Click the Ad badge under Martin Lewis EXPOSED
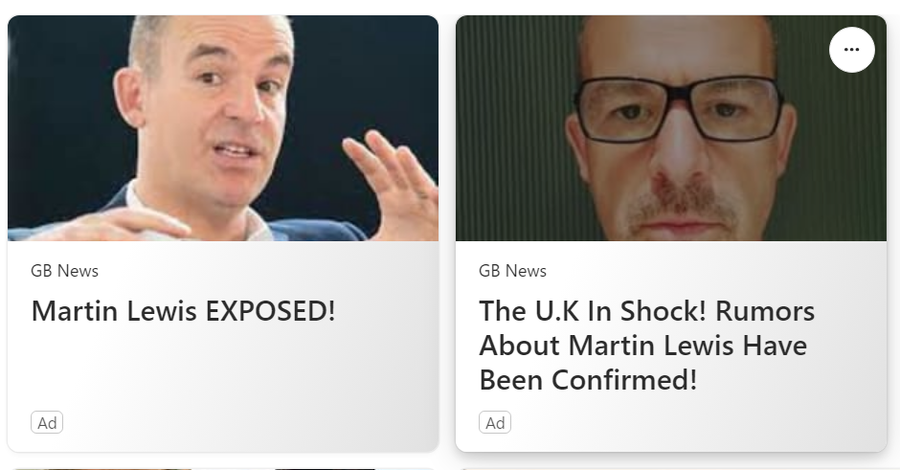The height and width of the screenshot is (470, 900). pos(47,423)
